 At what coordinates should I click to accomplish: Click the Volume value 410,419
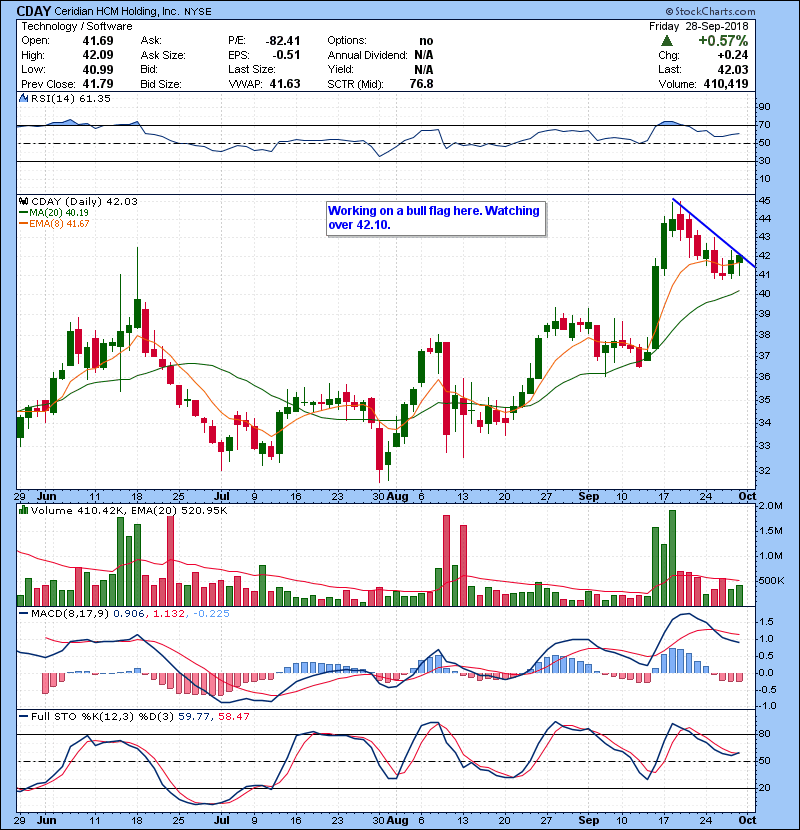(726, 84)
